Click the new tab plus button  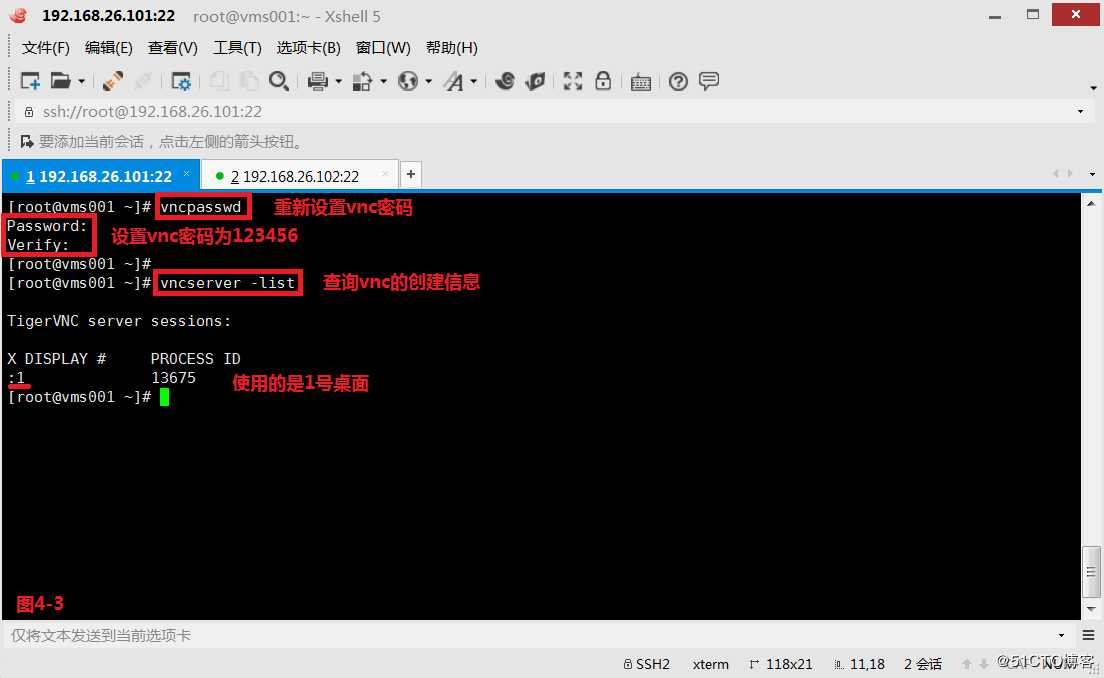[410, 174]
